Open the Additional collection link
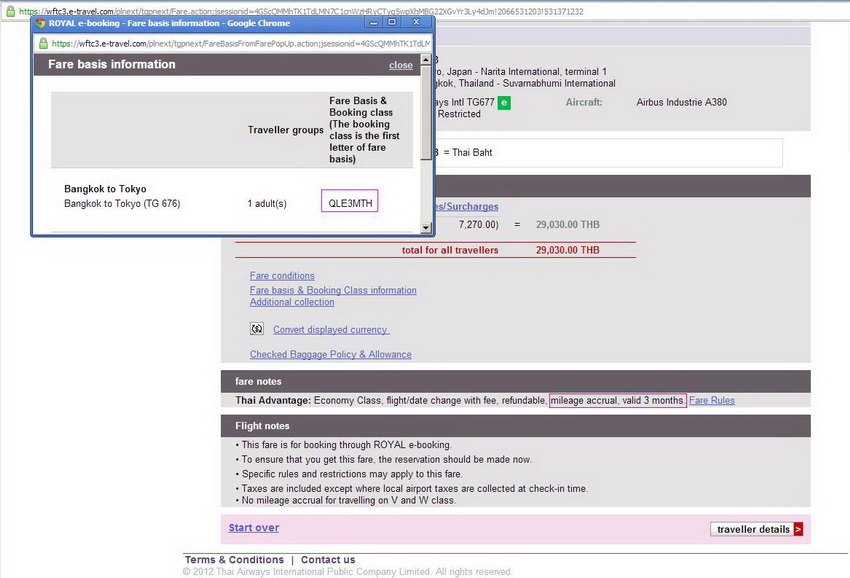This screenshot has height=578, width=850. 292,302
